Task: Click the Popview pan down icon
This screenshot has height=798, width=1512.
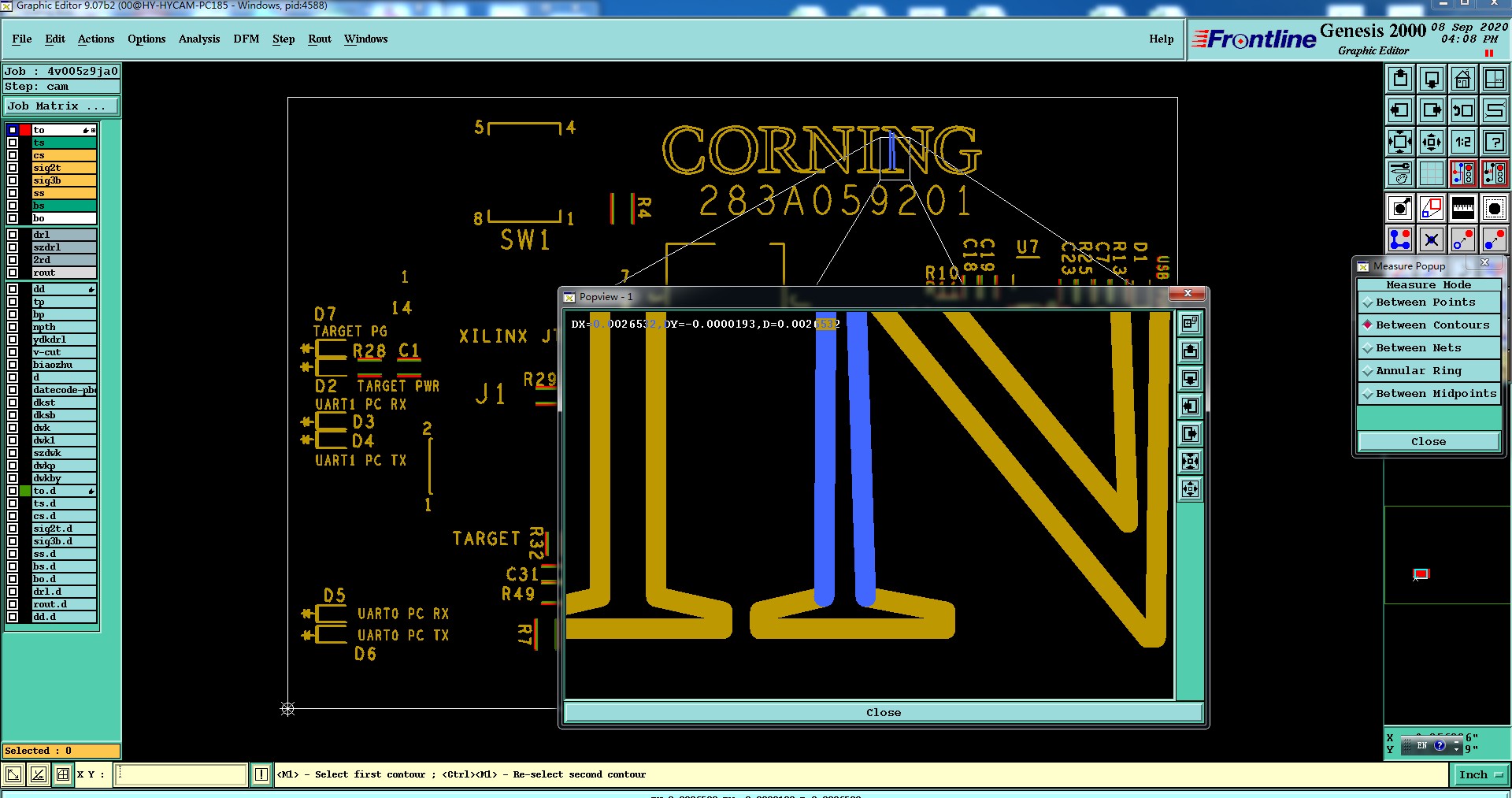Action: pyautogui.click(x=1190, y=378)
